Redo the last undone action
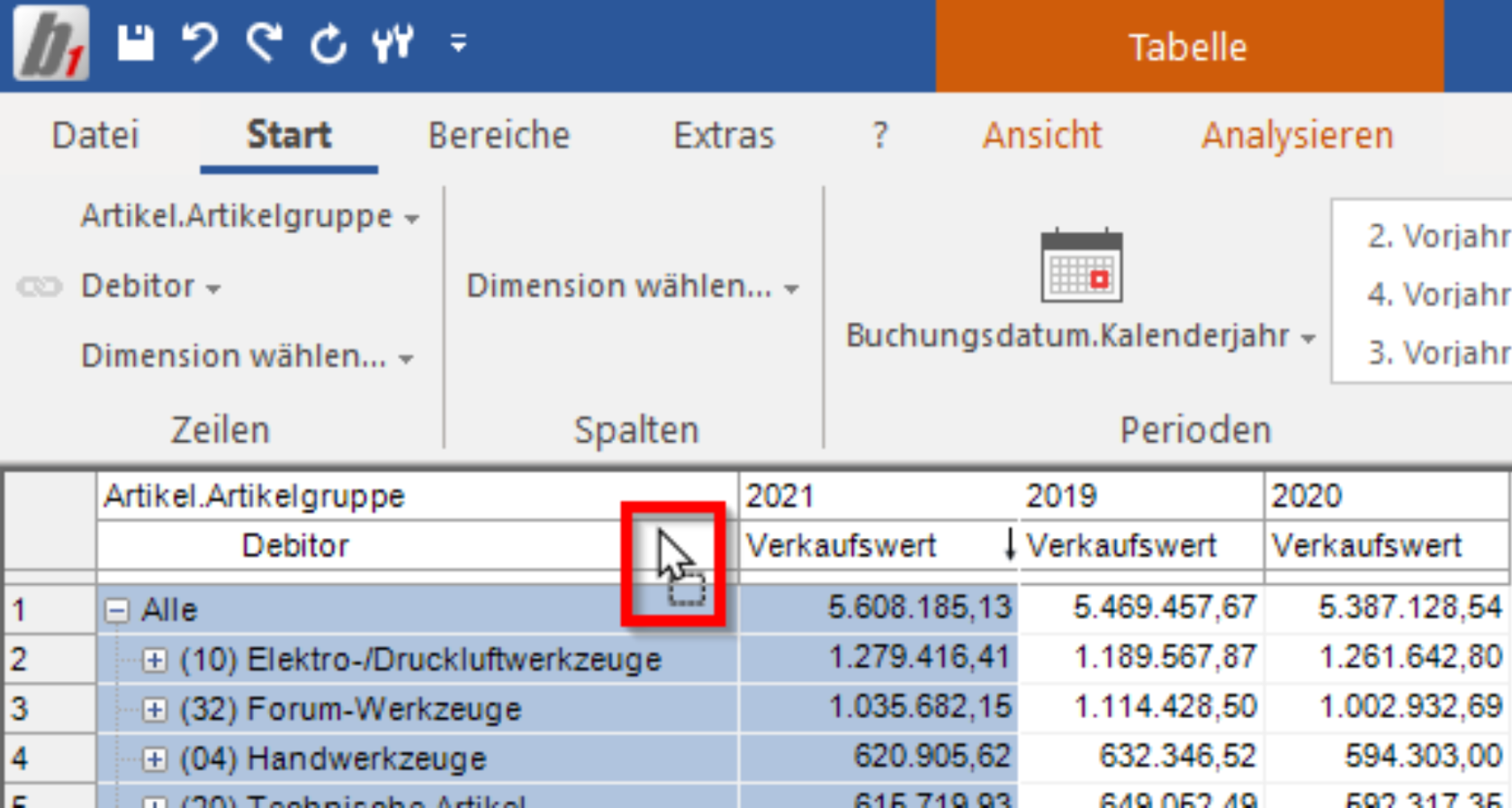Viewport: 1512px width, 808px height. 264,43
